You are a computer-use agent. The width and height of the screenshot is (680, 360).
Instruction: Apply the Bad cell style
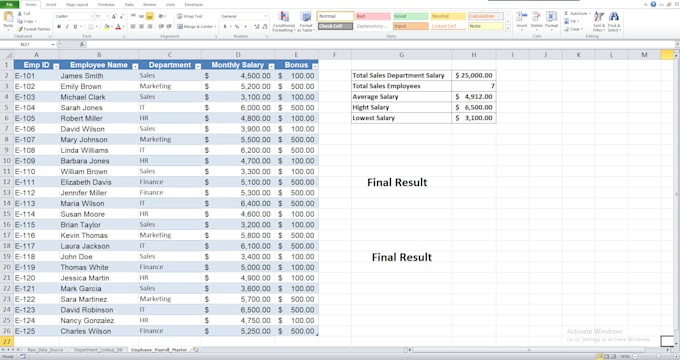click(373, 16)
